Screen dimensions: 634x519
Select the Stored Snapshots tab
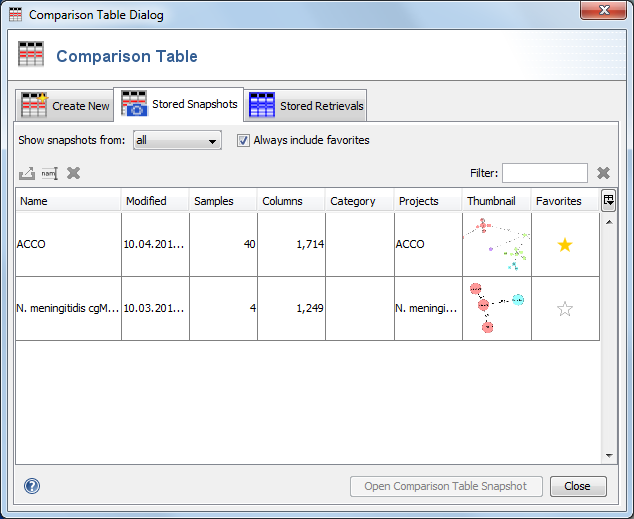pyautogui.click(x=180, y=104)
